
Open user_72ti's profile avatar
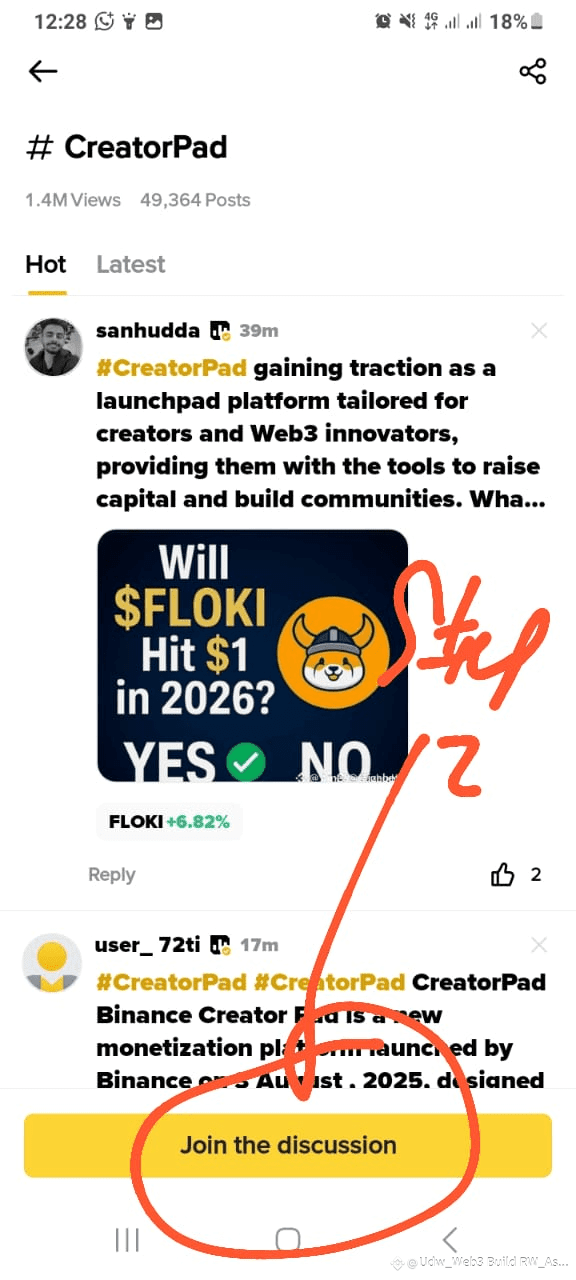click(x=52, y=962)
